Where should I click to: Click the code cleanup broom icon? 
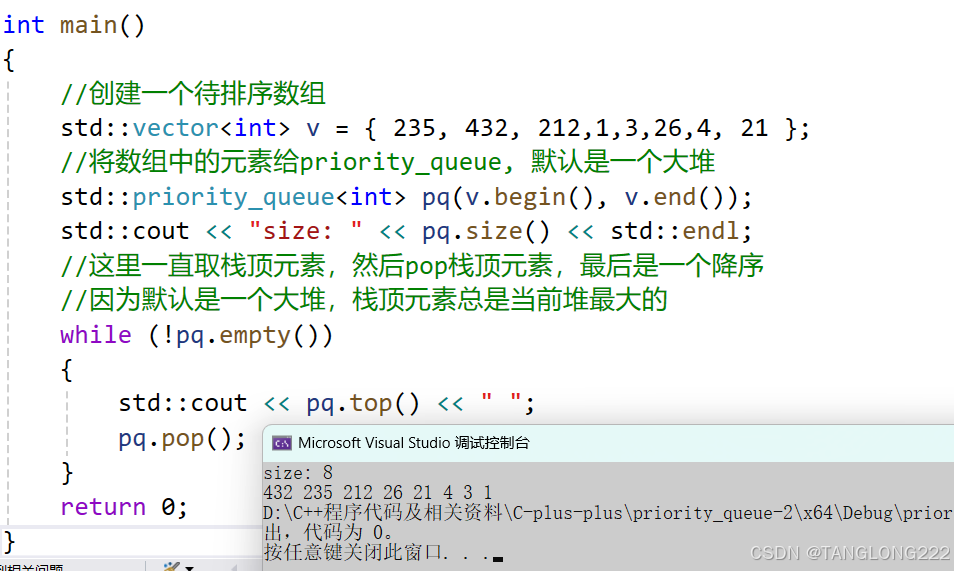click(x=172, y=567)
